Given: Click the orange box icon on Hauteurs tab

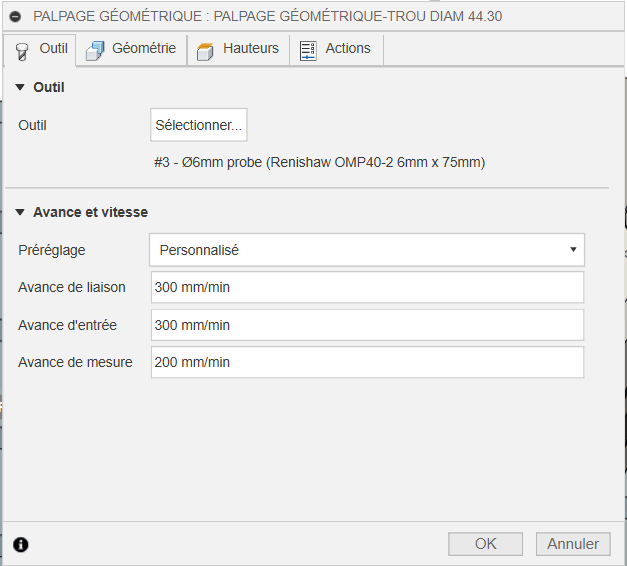Looking at the screenshot, I should click(x=205, y=50).
